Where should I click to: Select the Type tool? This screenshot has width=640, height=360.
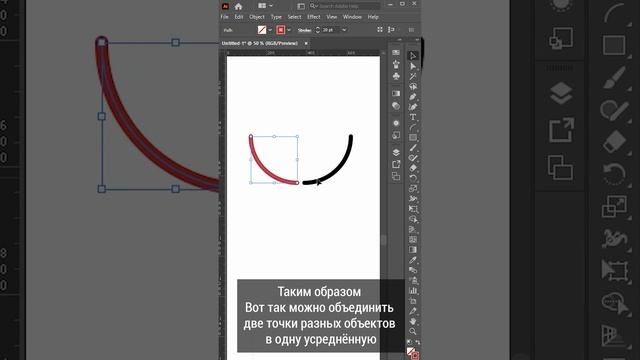click(x=413, y=117)
